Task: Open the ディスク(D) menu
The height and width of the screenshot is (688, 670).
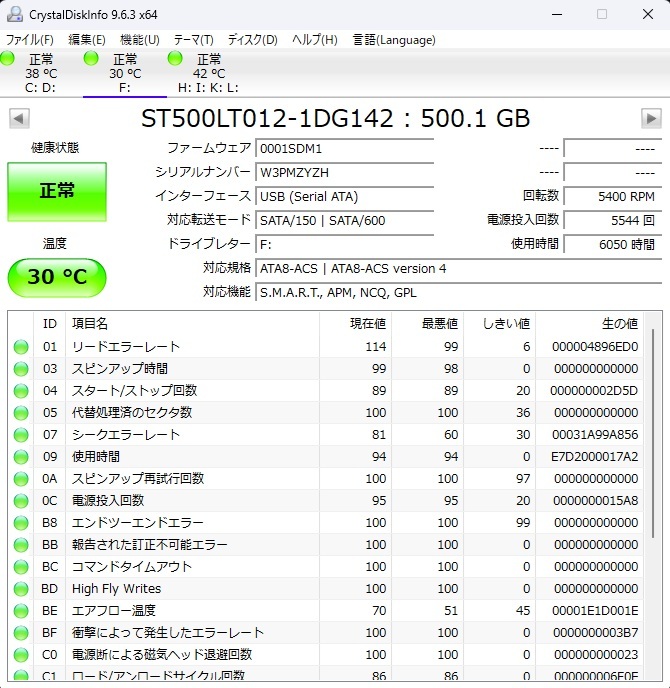Action: click(x=252, y=40)
